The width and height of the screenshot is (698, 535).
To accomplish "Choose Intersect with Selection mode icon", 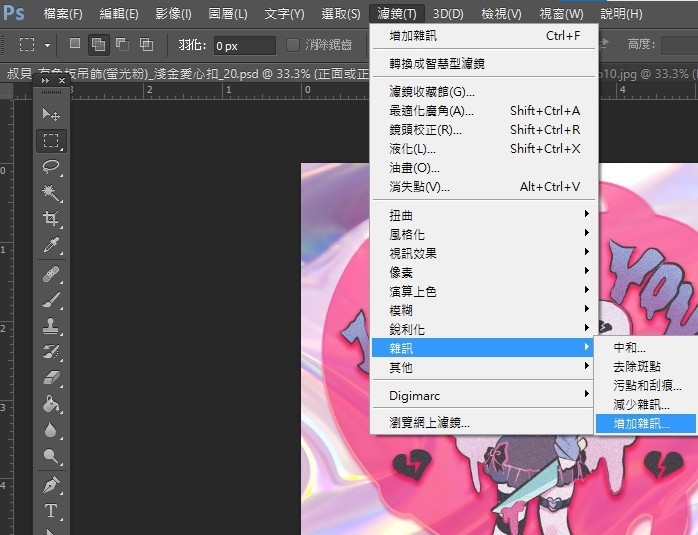I will (x=146, y=44).
